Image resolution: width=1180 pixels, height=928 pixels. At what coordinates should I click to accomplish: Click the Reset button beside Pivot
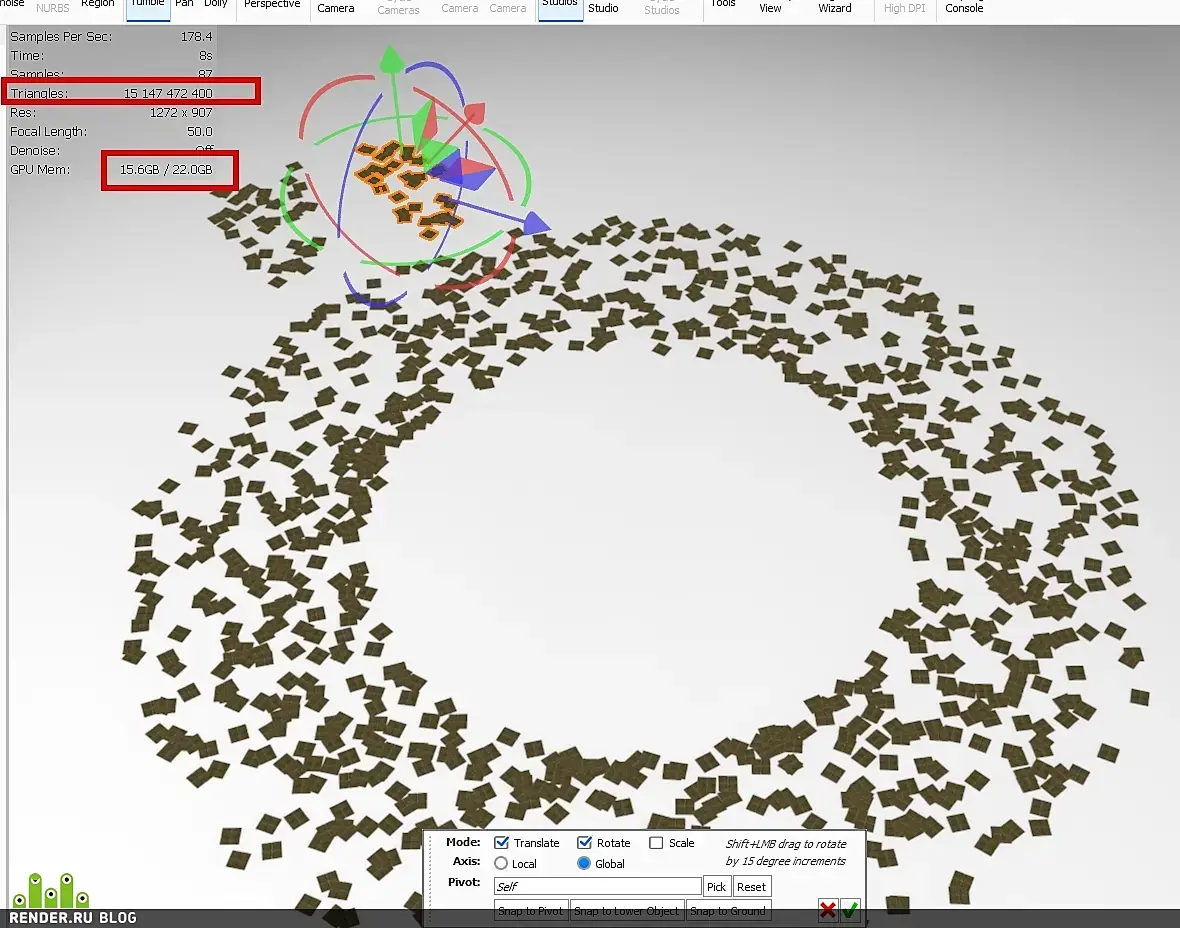click(x=751, y=887)
